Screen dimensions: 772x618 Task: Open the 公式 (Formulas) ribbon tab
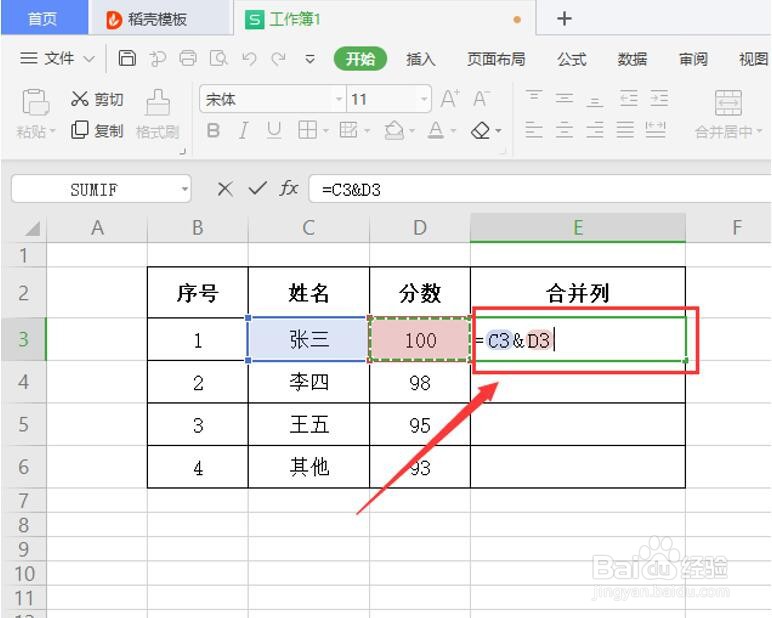click(x=572, y=59)
